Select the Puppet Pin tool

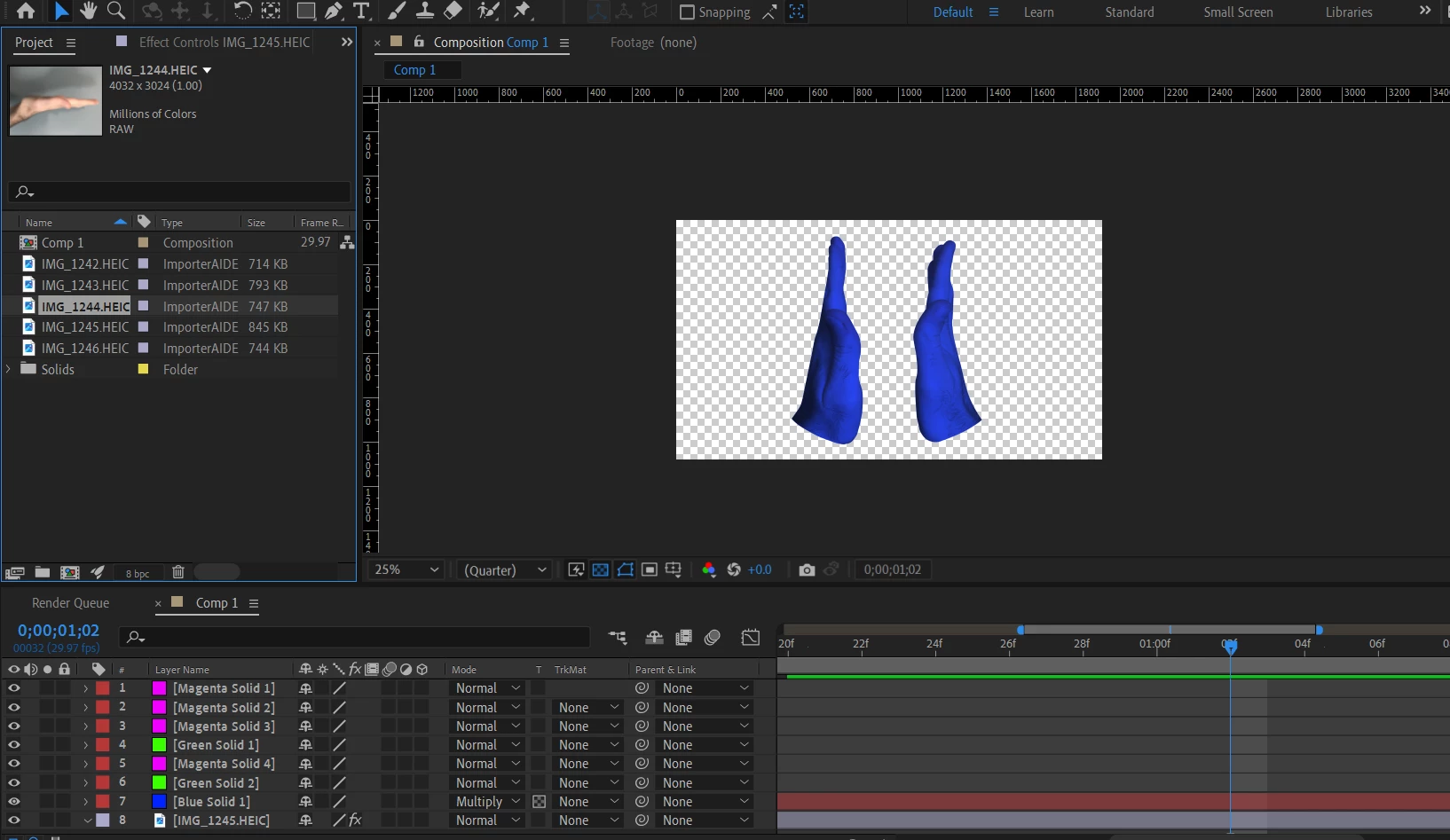pyautogui.click(x=523, y=11)
